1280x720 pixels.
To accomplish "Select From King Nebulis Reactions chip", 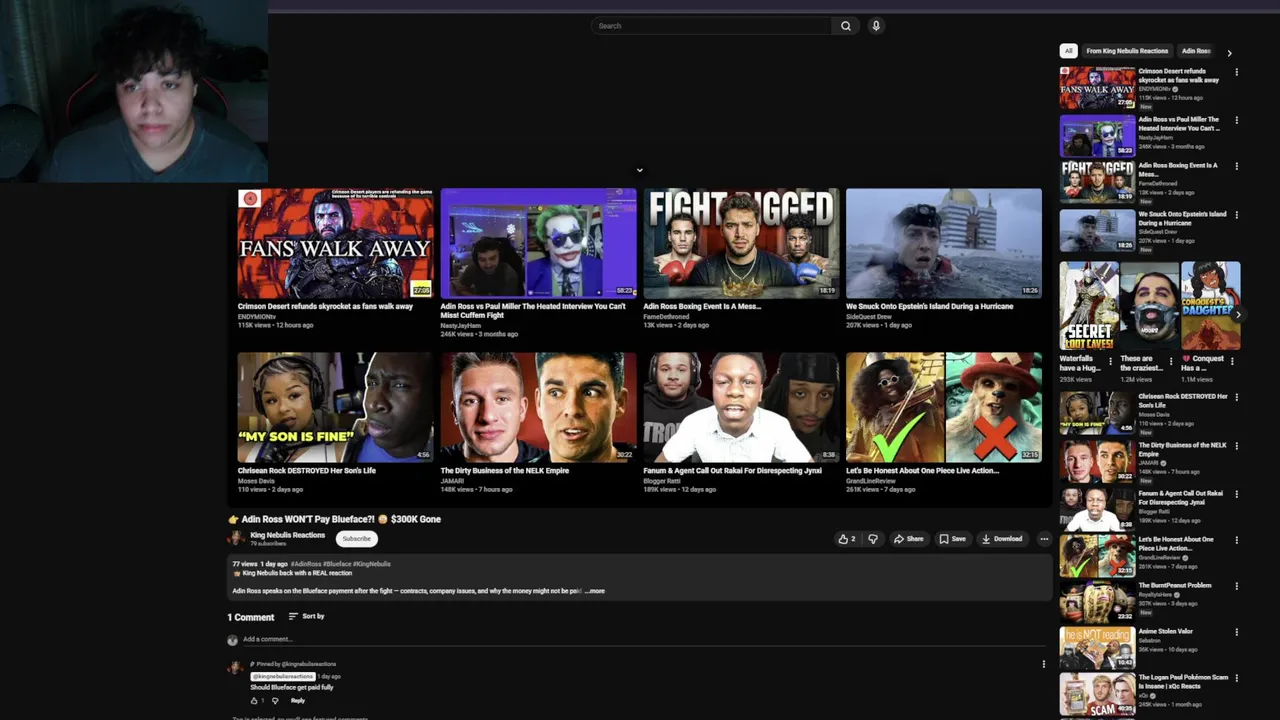I will [x=1127, y=51].
